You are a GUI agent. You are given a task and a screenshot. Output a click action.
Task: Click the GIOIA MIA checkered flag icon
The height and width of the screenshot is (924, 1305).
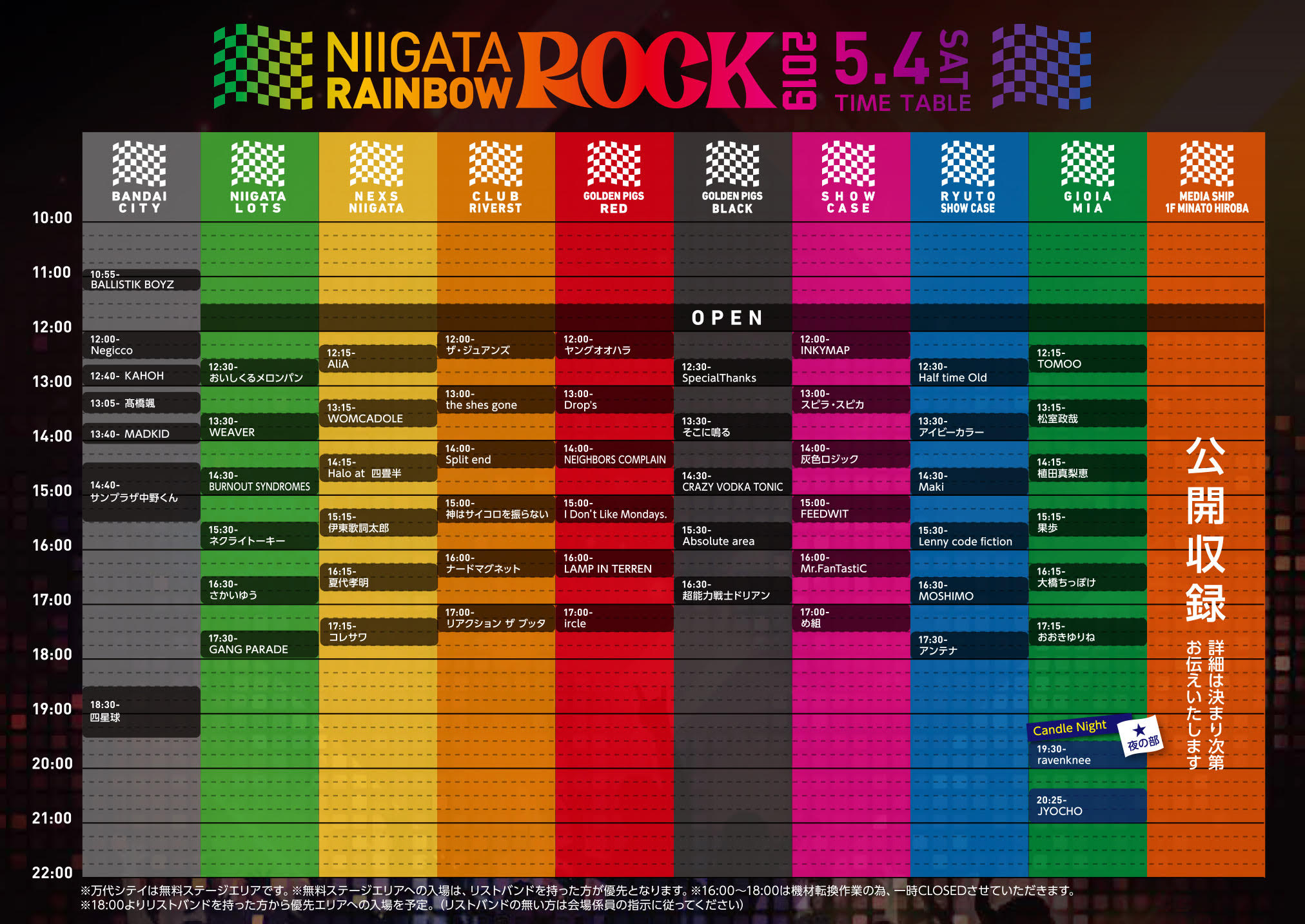point(1088,164)
